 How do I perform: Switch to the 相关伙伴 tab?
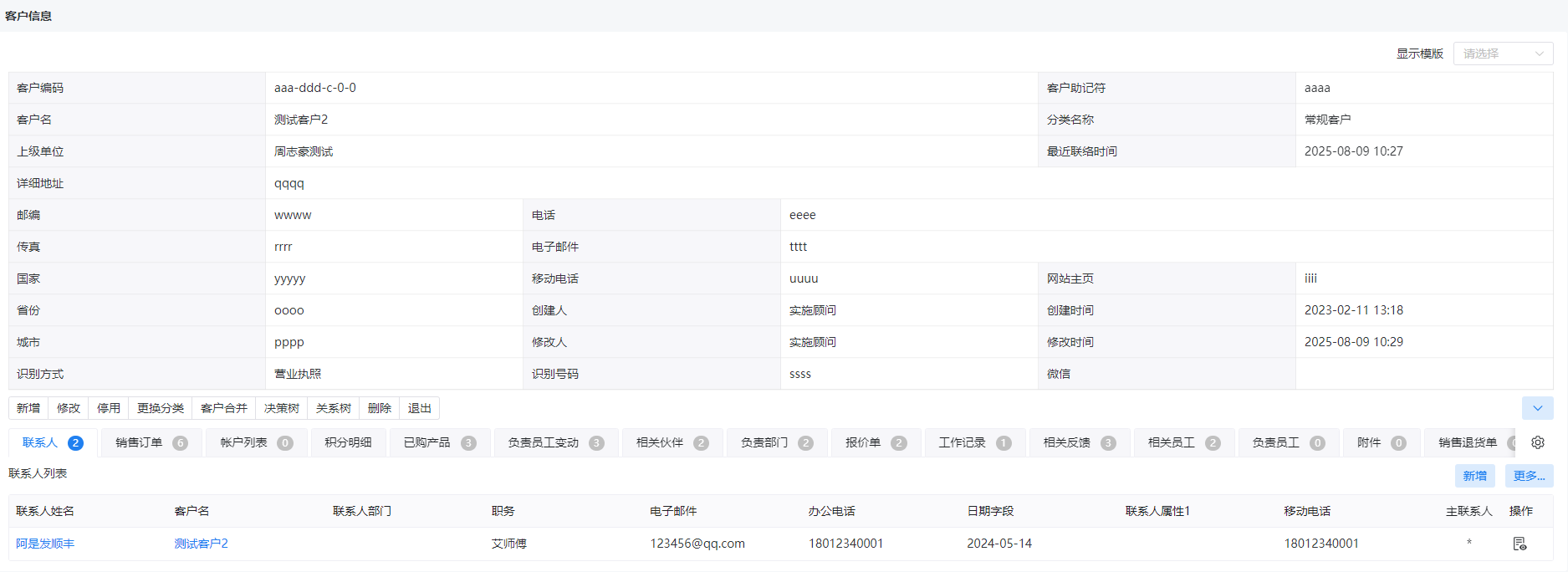click(672, 442)
